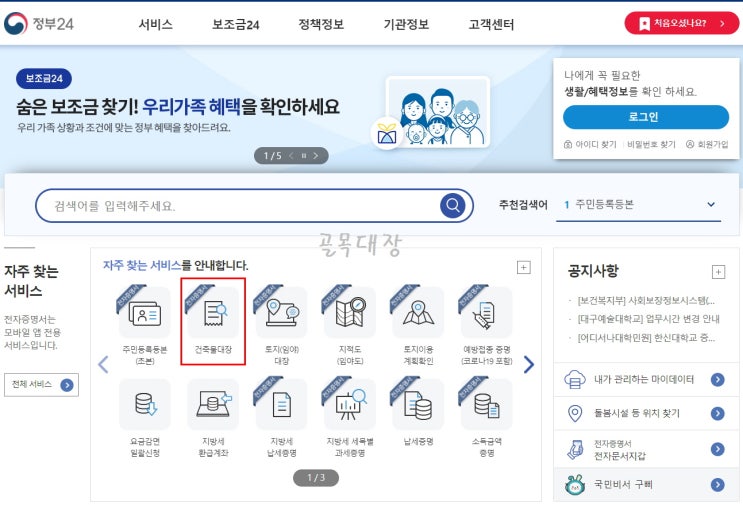Click the 전체 서비스 button
Viewport: 743px width, 505px height.
click(41, 385)
